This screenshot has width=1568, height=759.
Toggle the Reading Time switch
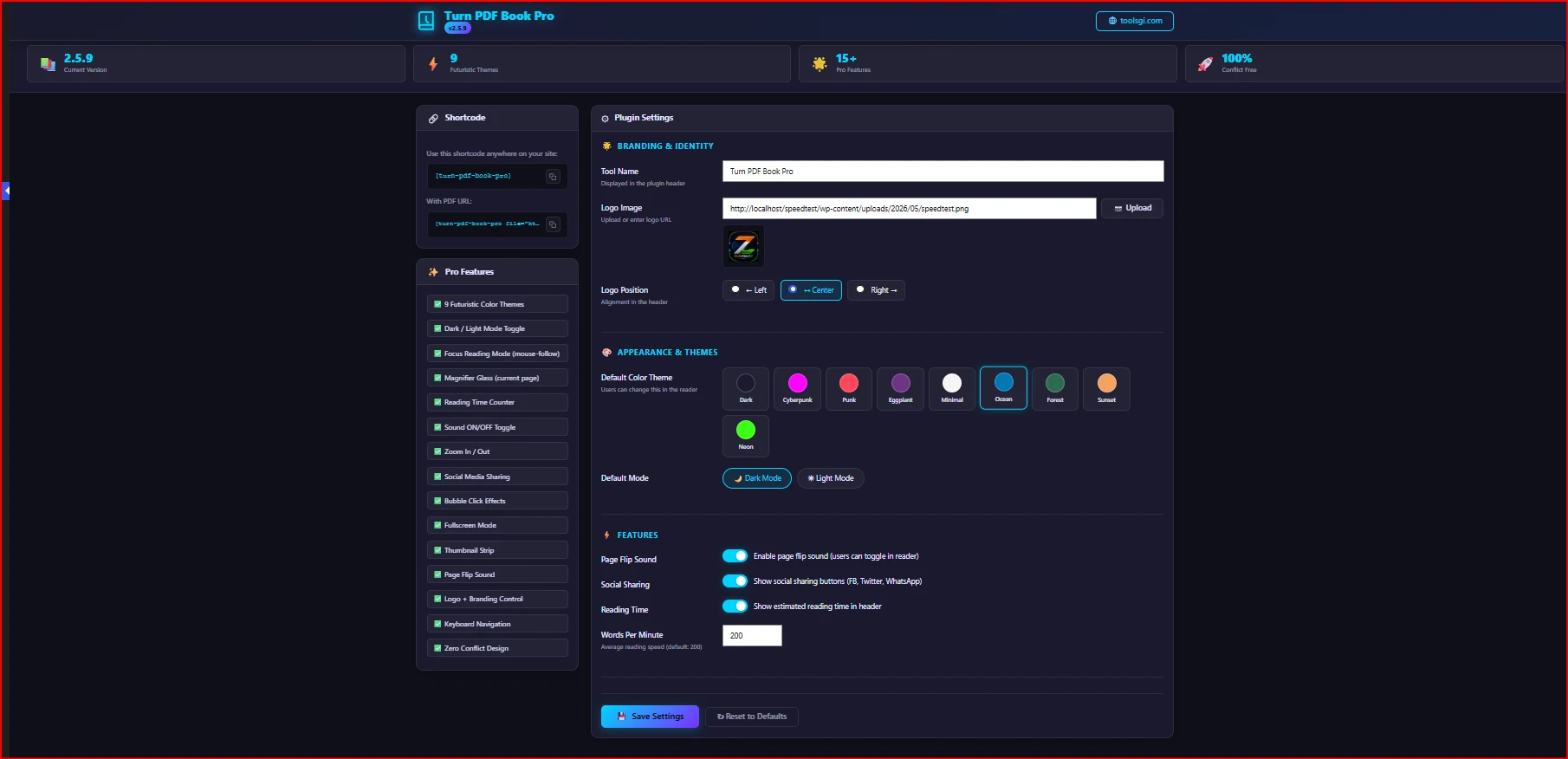(x=735, y=607)
